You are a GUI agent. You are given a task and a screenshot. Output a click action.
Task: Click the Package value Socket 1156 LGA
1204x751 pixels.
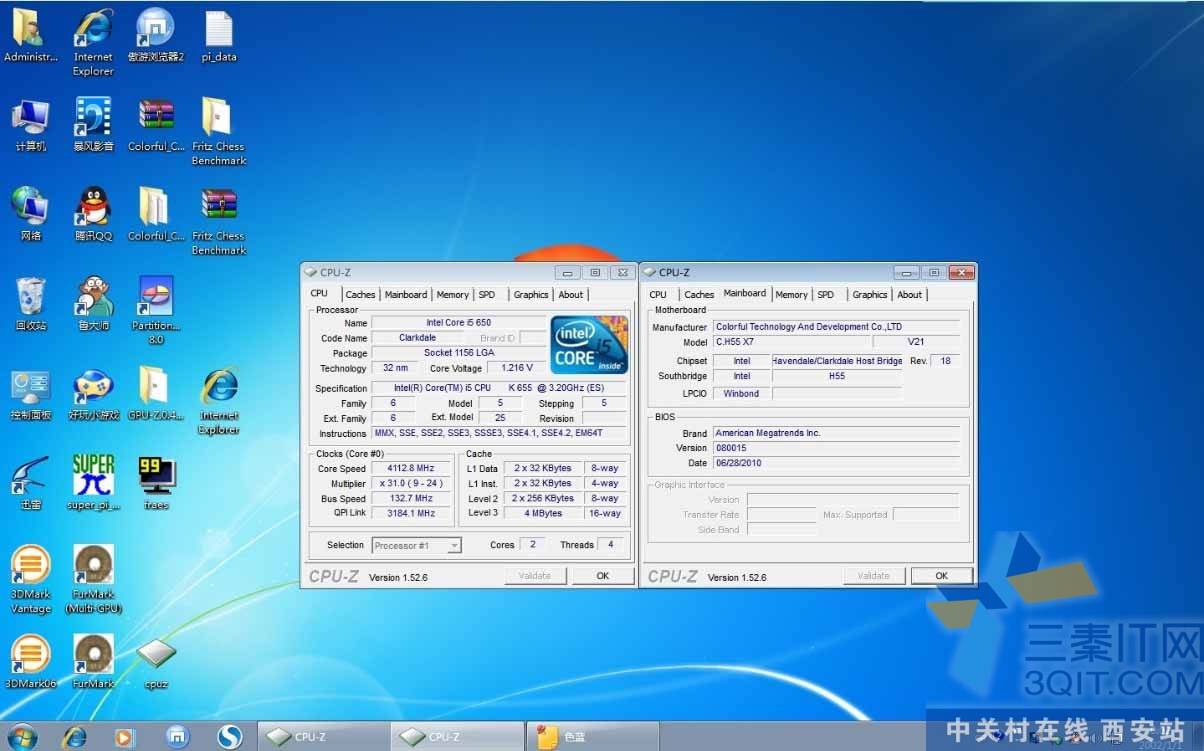tap(459, 353)
